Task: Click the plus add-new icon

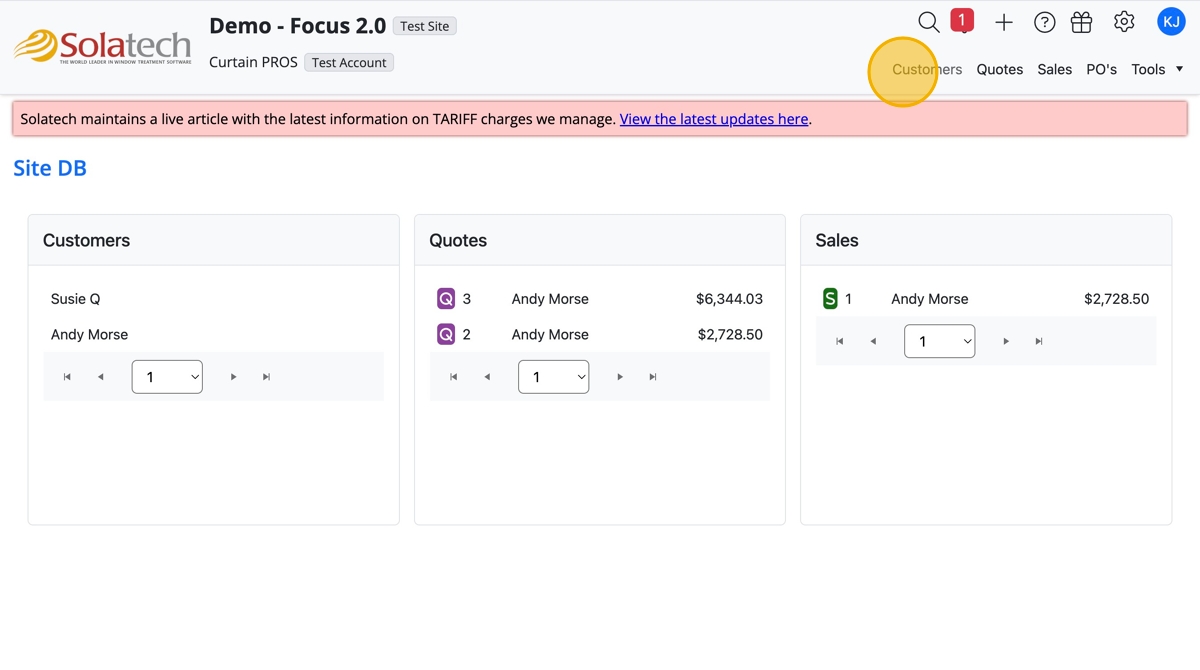Action: click(1004, 22)
